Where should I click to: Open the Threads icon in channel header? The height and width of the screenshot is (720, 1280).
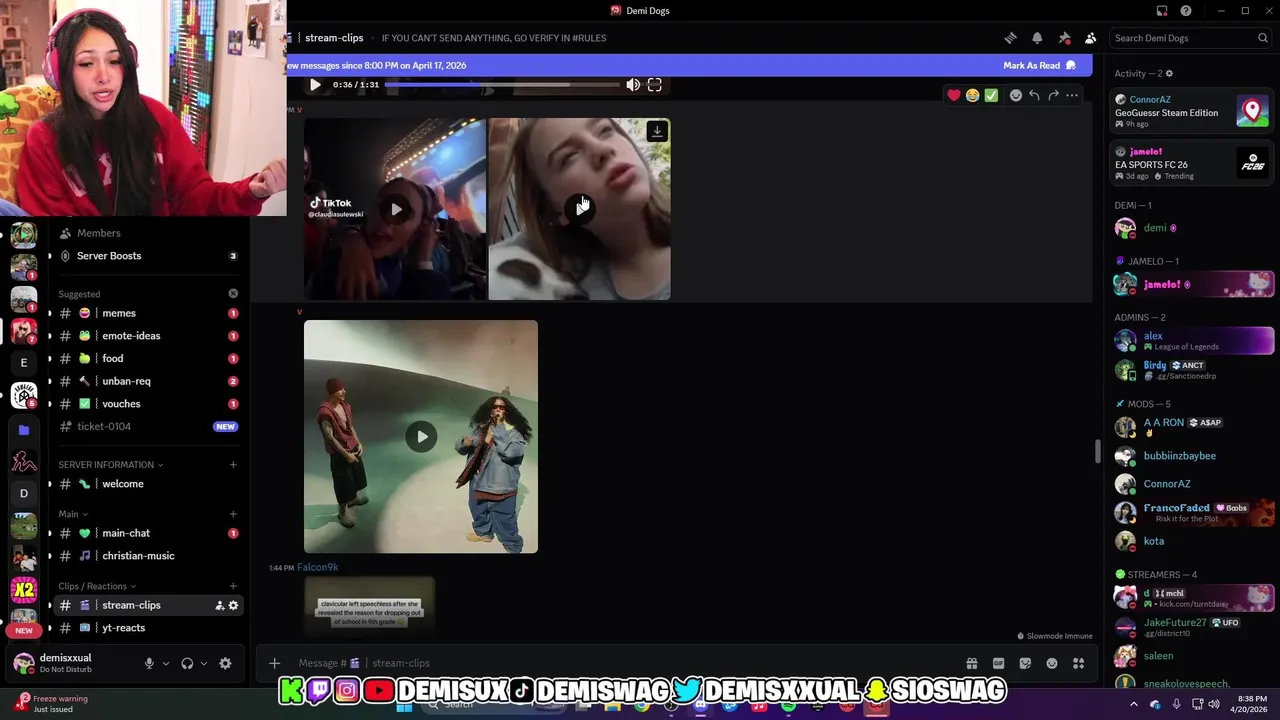pyautogui.click(x=1010, y=38)
